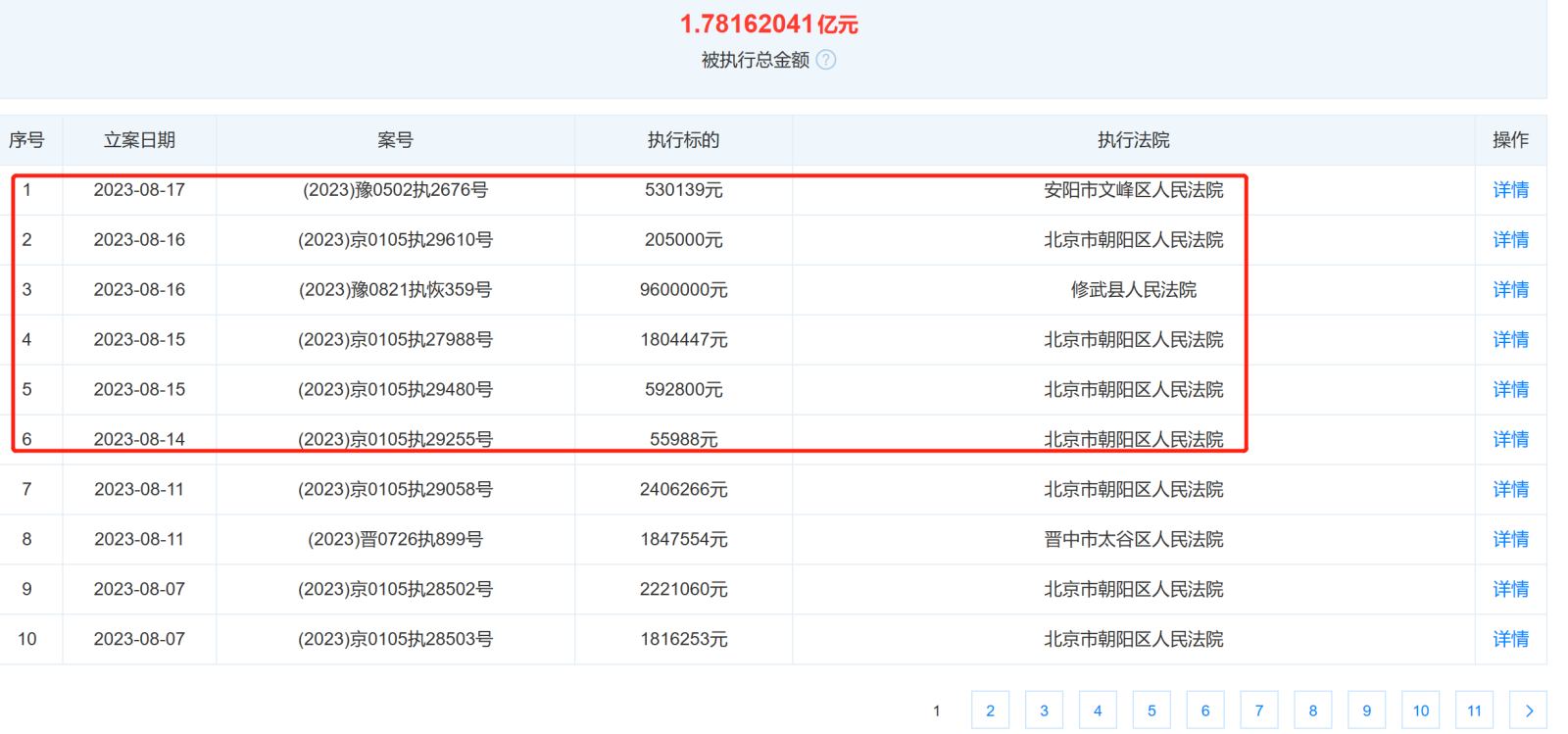Image resolution: width=1568 pixels, height=734 pixels.
Task: Click filing date 2023-08-14
Action: click(x=139, y=440)
